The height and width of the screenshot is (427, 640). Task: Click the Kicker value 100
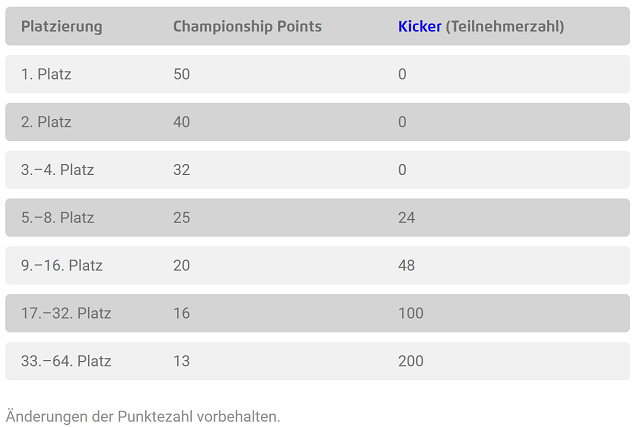[411, 313]
